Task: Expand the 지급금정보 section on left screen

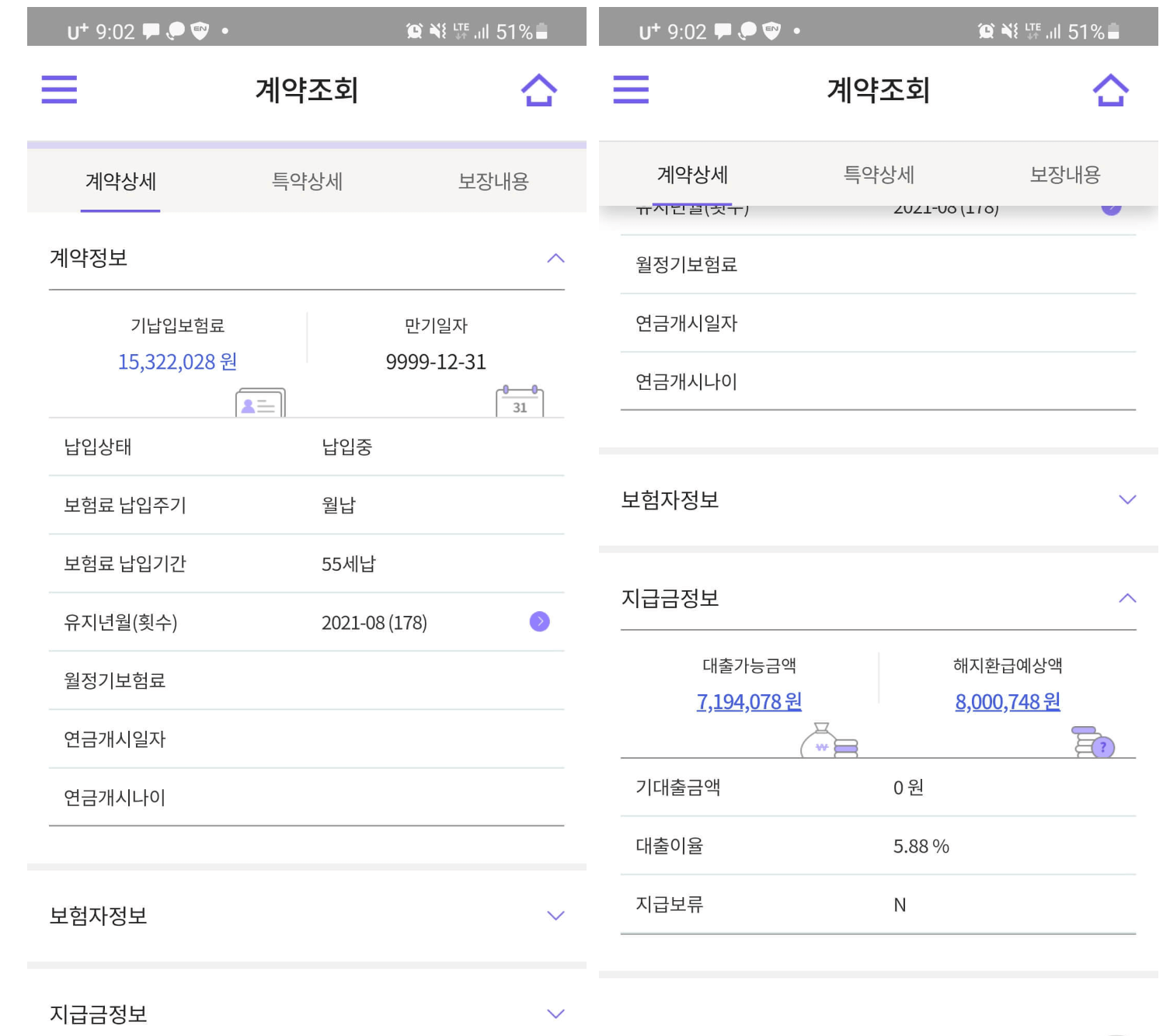Action: coord(555,1013)
